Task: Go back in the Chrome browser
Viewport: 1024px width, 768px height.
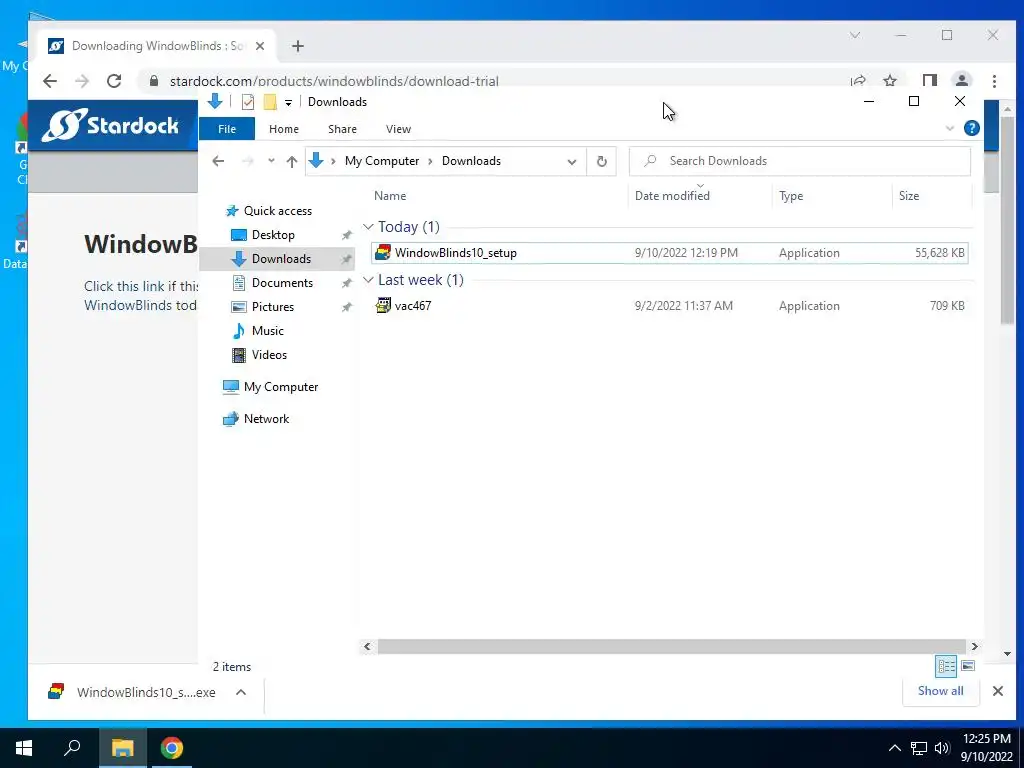Action: (x=50, y=81)
